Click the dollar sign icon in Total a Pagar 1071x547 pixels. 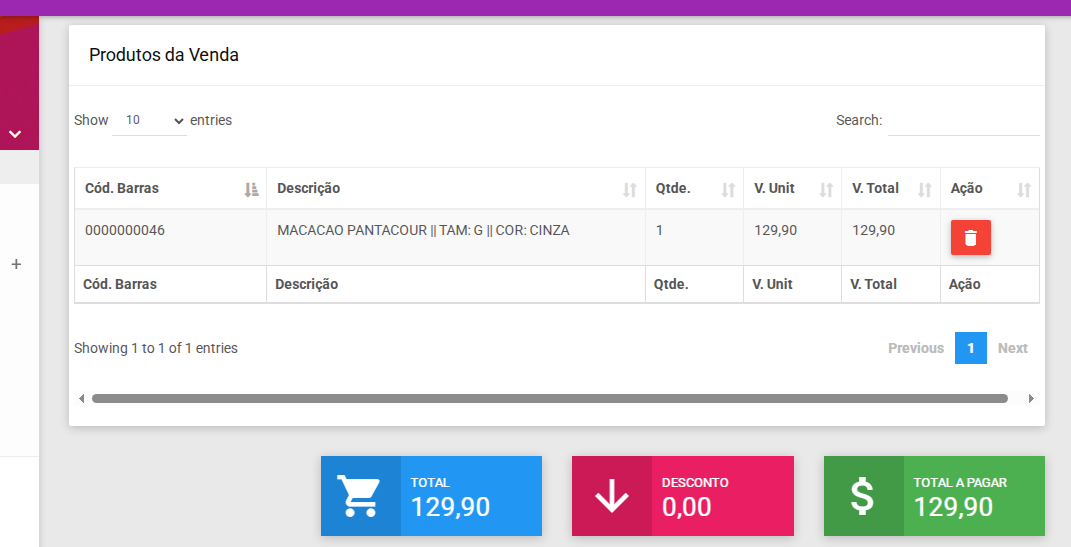863,496
